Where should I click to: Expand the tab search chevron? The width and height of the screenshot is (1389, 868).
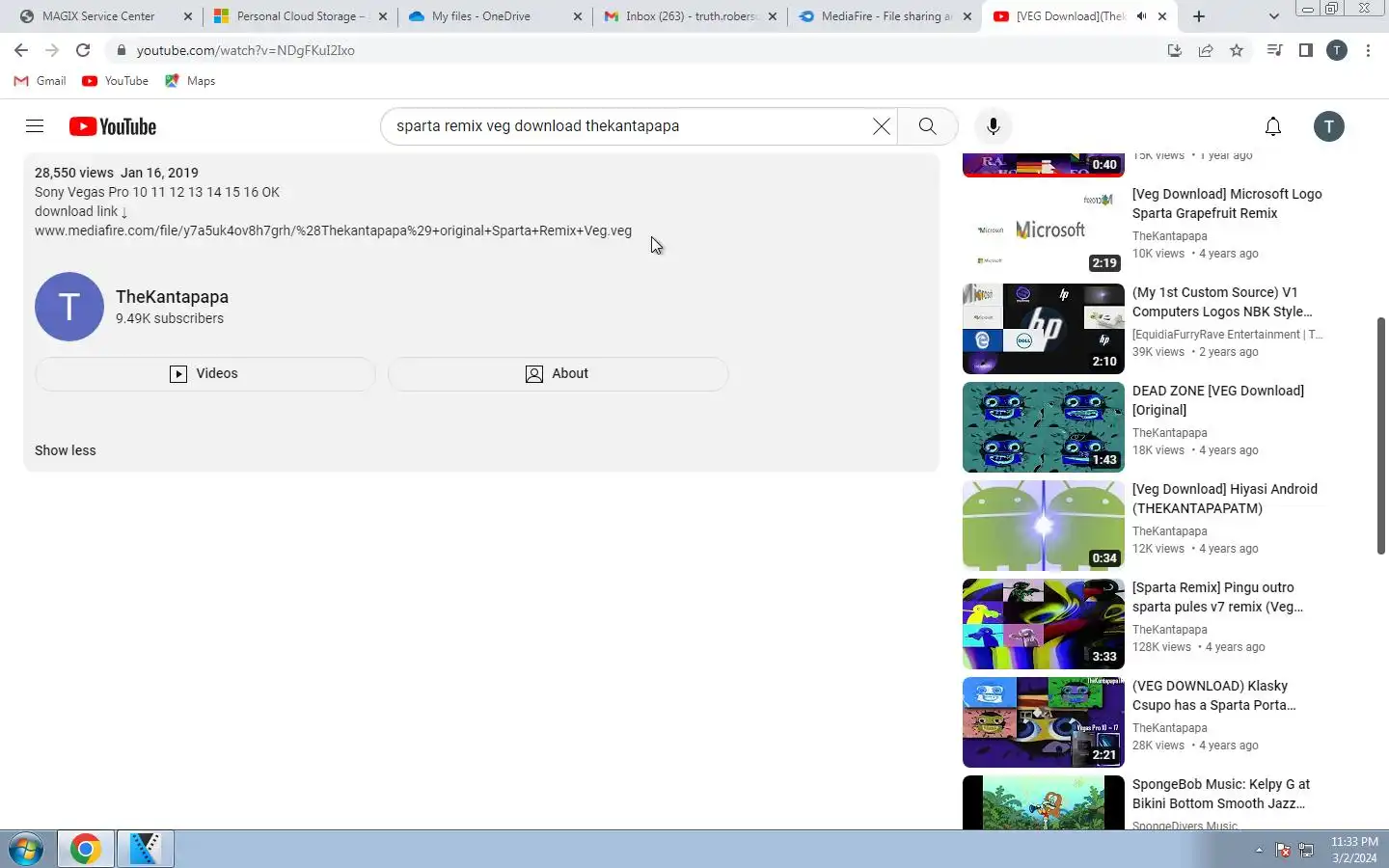(x=1273, y=16)
